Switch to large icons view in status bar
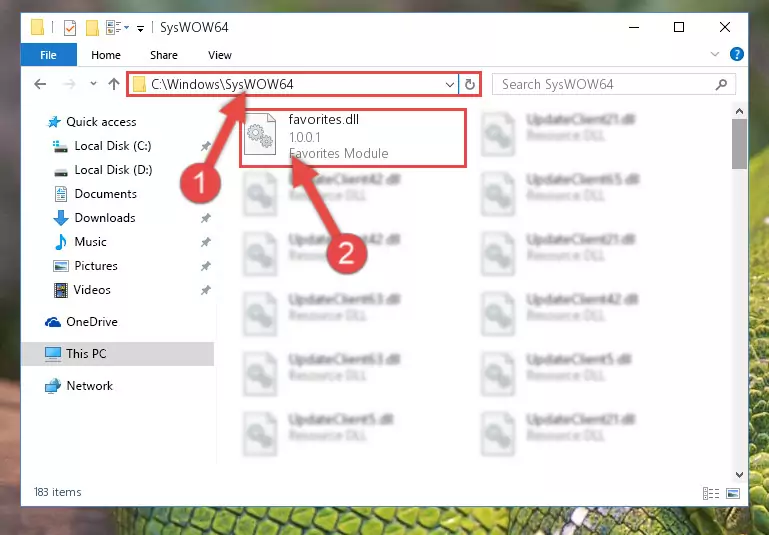The height and width of the screenshot is (535, 769). (733, 493)
